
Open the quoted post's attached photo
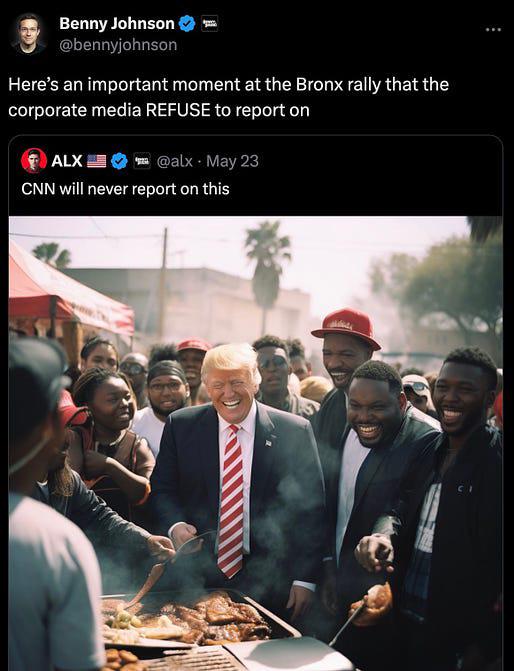click(x=256, y=443)
